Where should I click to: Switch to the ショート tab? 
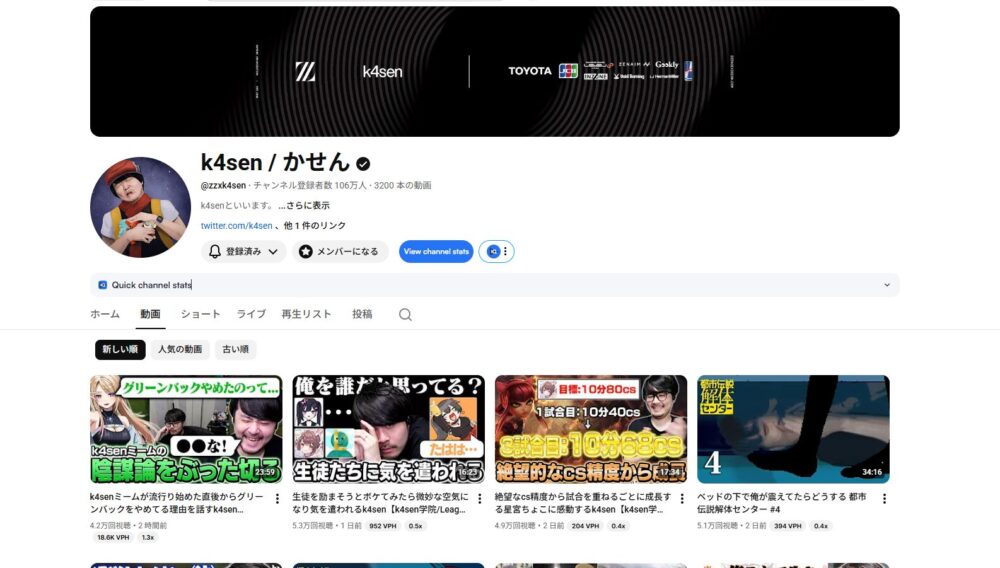coord(200,314)
